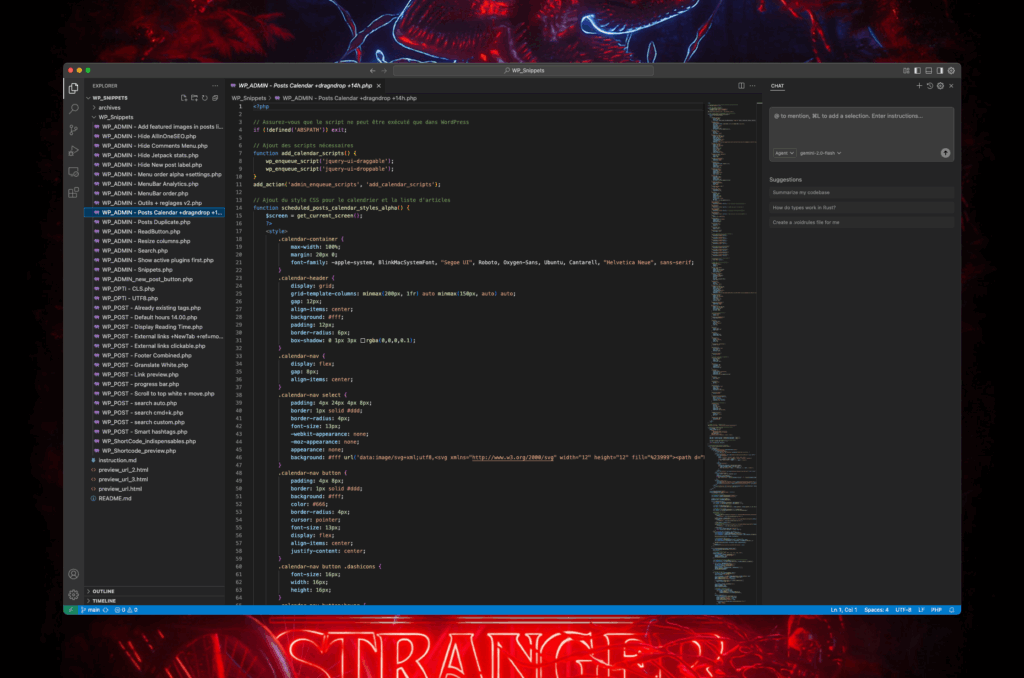Select the CHAT panel tab
The height and width of the screenshot is (678, 1024).
pos(777,86)
